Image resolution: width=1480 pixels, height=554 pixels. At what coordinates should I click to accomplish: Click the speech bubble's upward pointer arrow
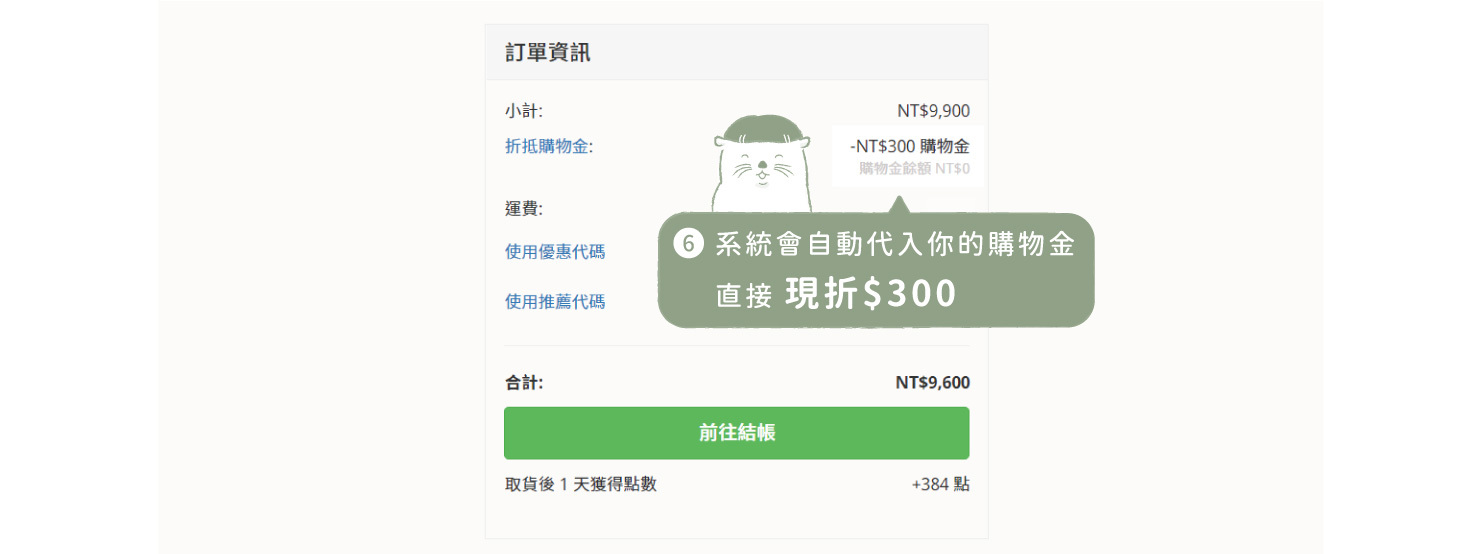coord(899,206)
